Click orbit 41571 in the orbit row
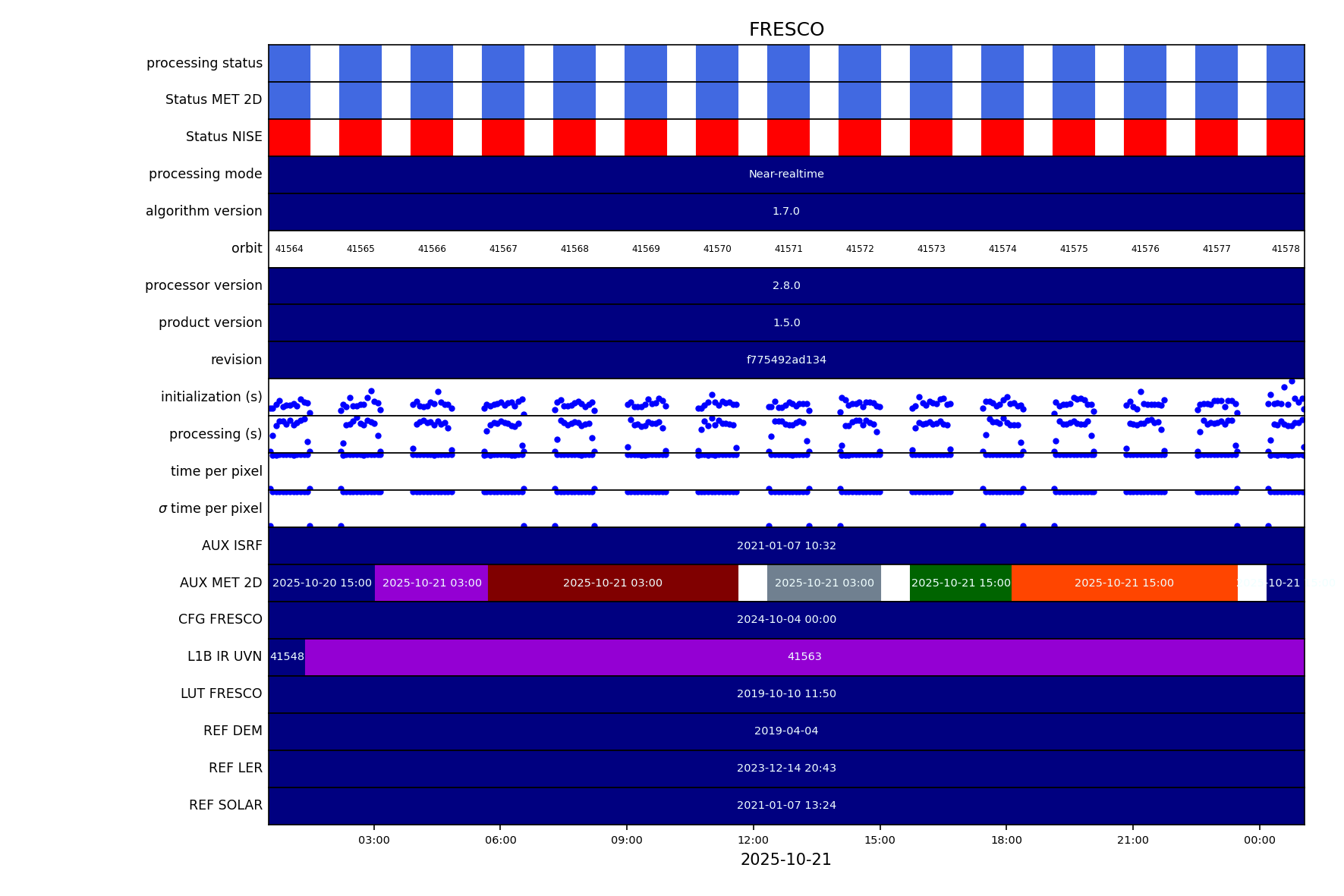 pos(788,249)
